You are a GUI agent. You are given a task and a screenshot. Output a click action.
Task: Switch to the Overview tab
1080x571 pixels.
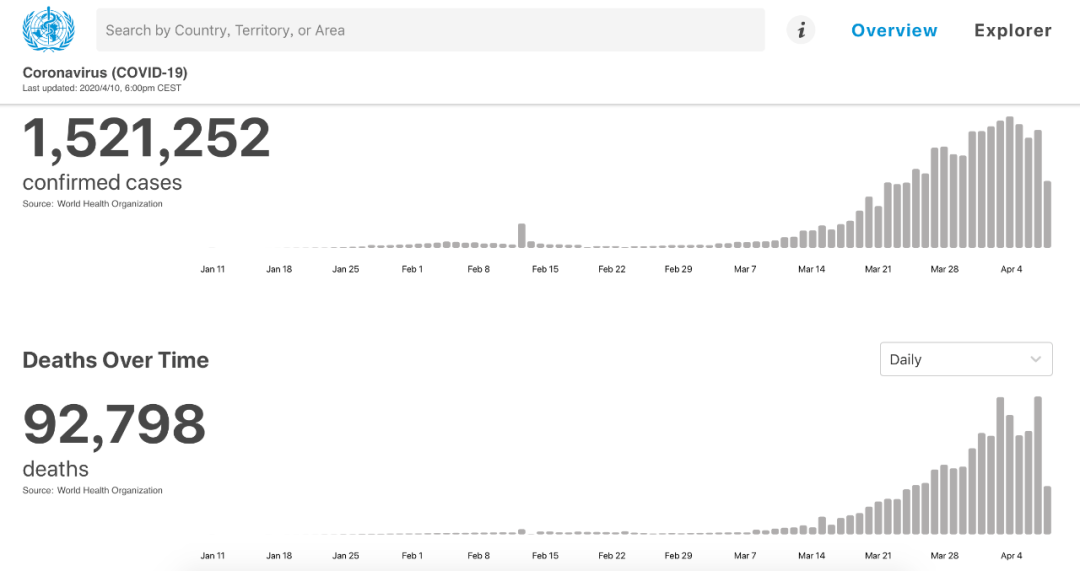(x=894, y=30)
